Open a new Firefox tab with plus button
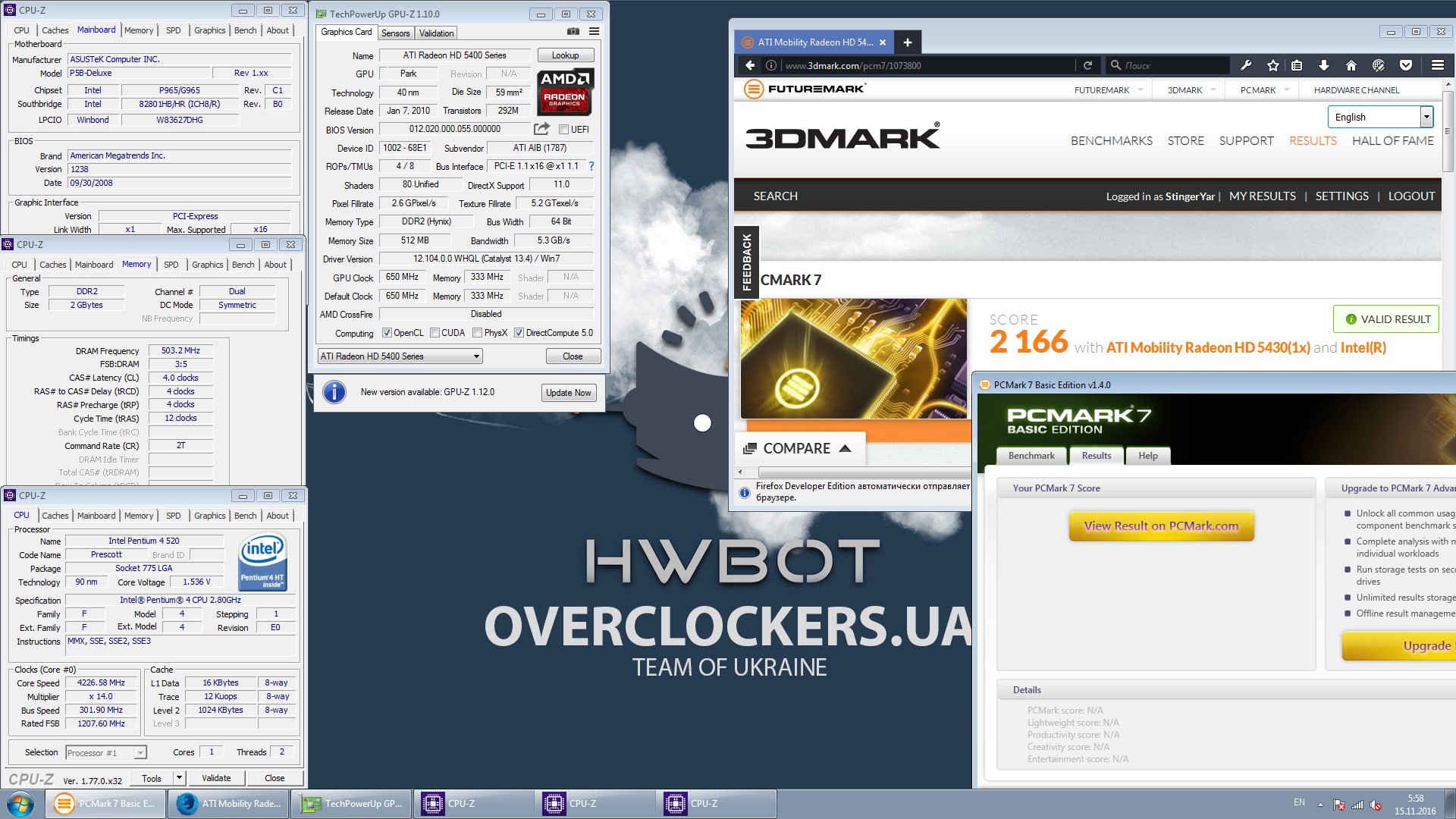This screenshot has width=1456, height=819. coord(907,42)
